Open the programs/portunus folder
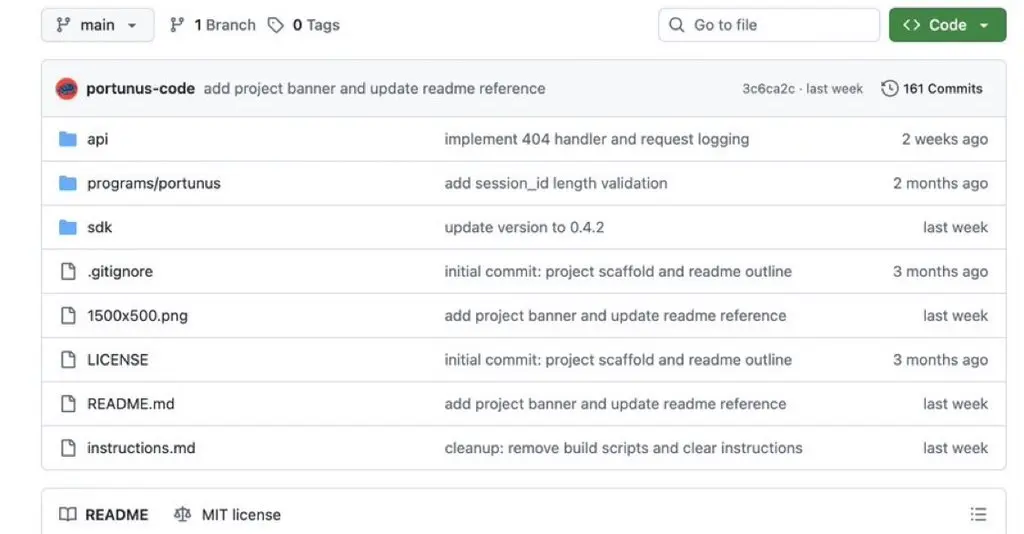 154,183
